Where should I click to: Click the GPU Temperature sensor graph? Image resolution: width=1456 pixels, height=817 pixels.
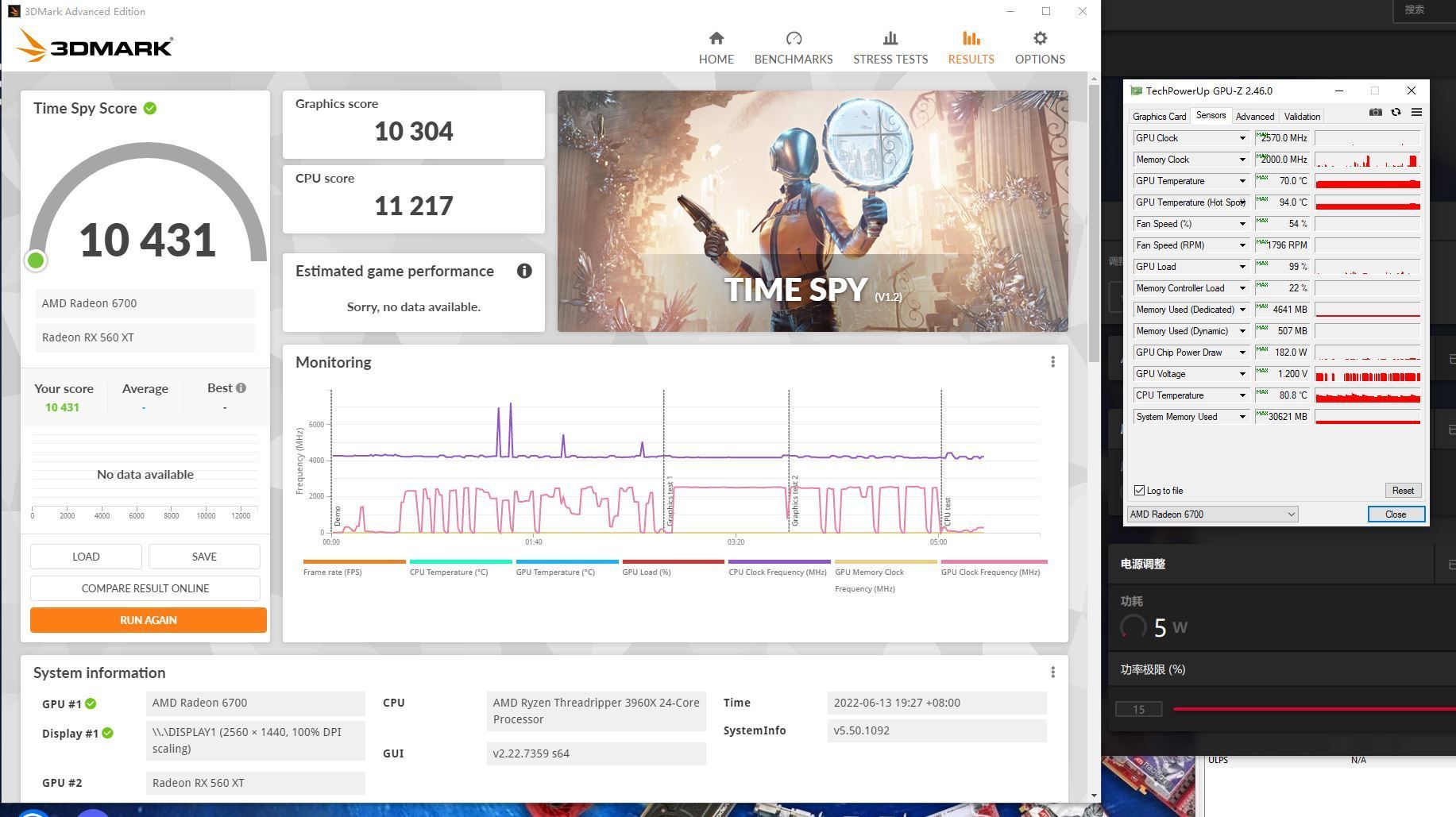point(1368,181)
